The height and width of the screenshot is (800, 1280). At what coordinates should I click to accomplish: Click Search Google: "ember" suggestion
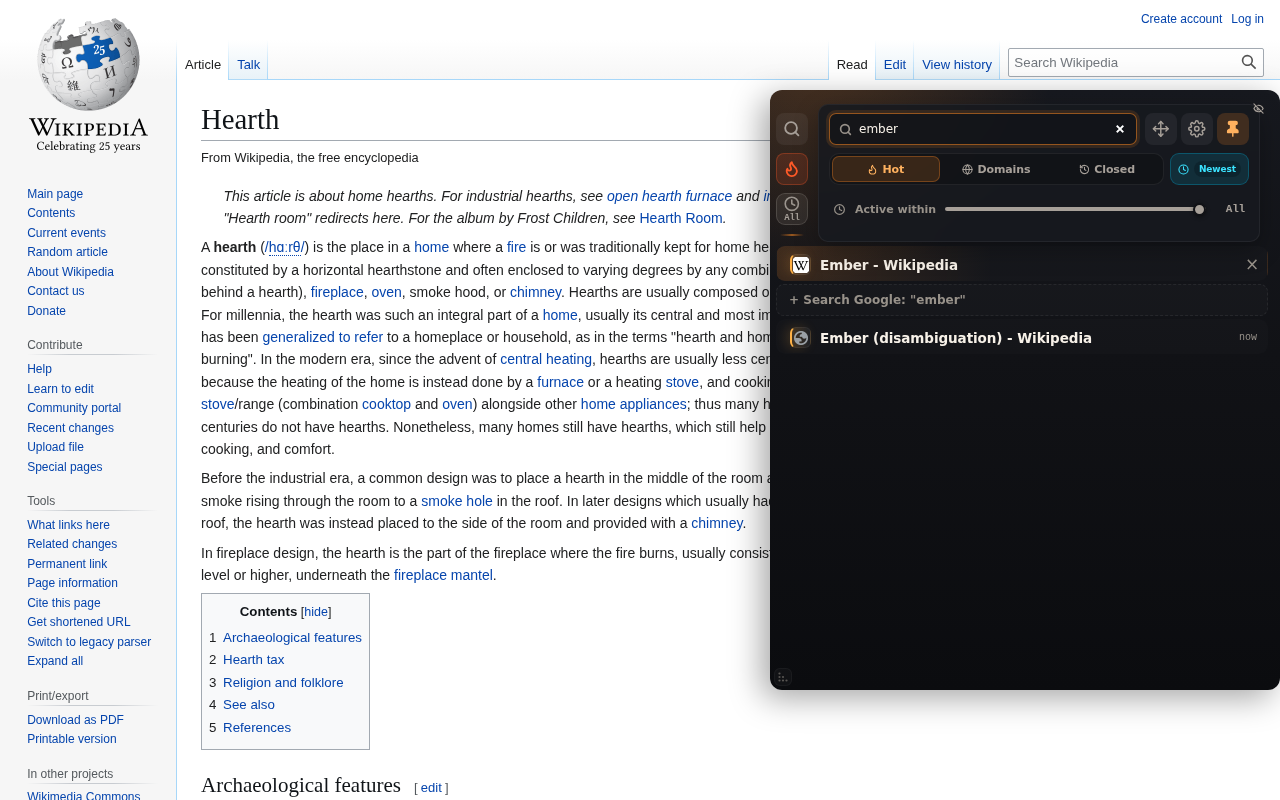pyautogui.click(x=1022, y=300)
